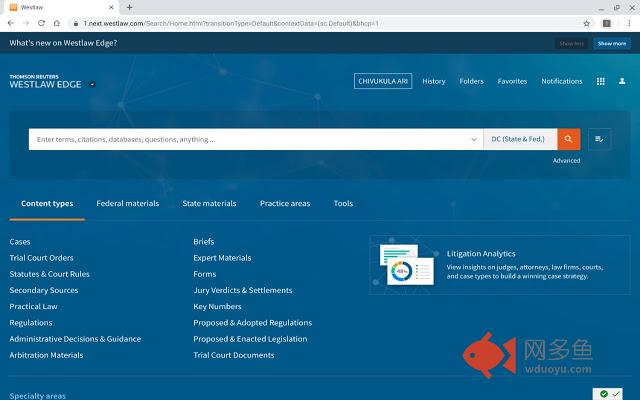Open Proposed & Enacted Legislation link
640x400 pixels.
coord(250,339)
